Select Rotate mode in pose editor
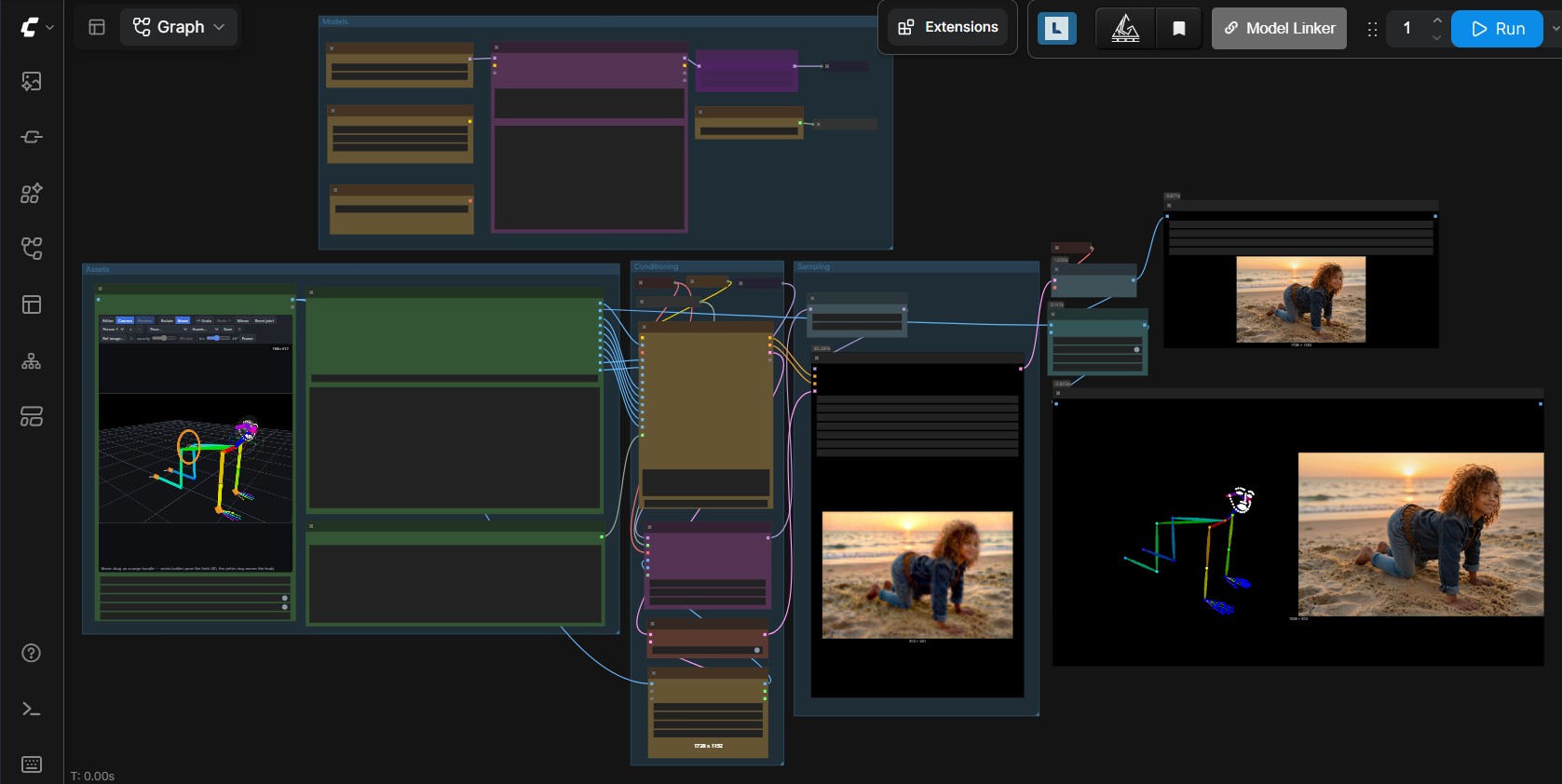Viewport: 1562px width, 784px height. [167, 320]
